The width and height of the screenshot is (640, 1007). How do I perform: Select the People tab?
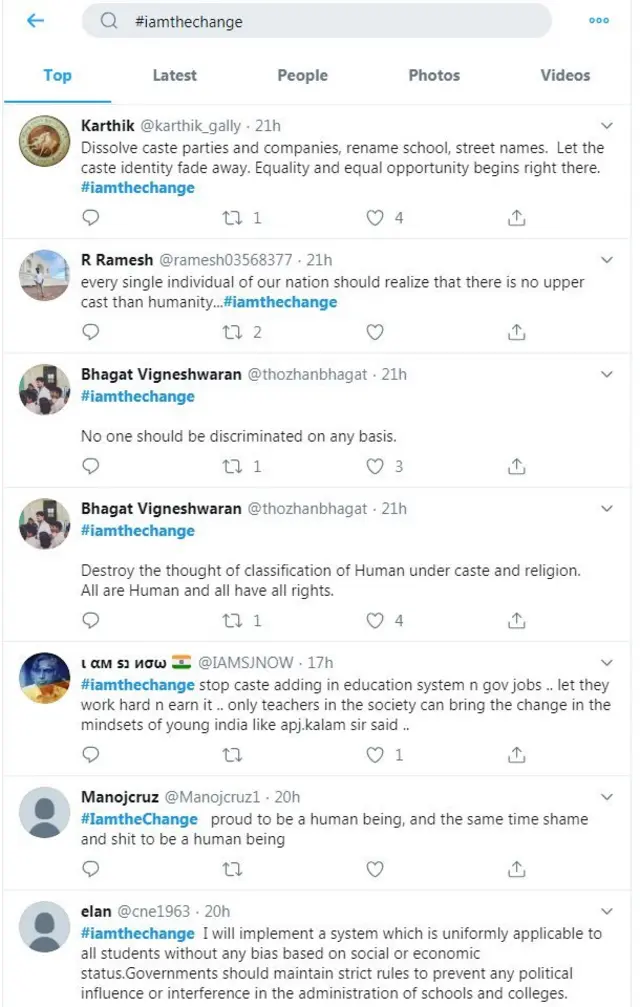[x=302, y=75]
